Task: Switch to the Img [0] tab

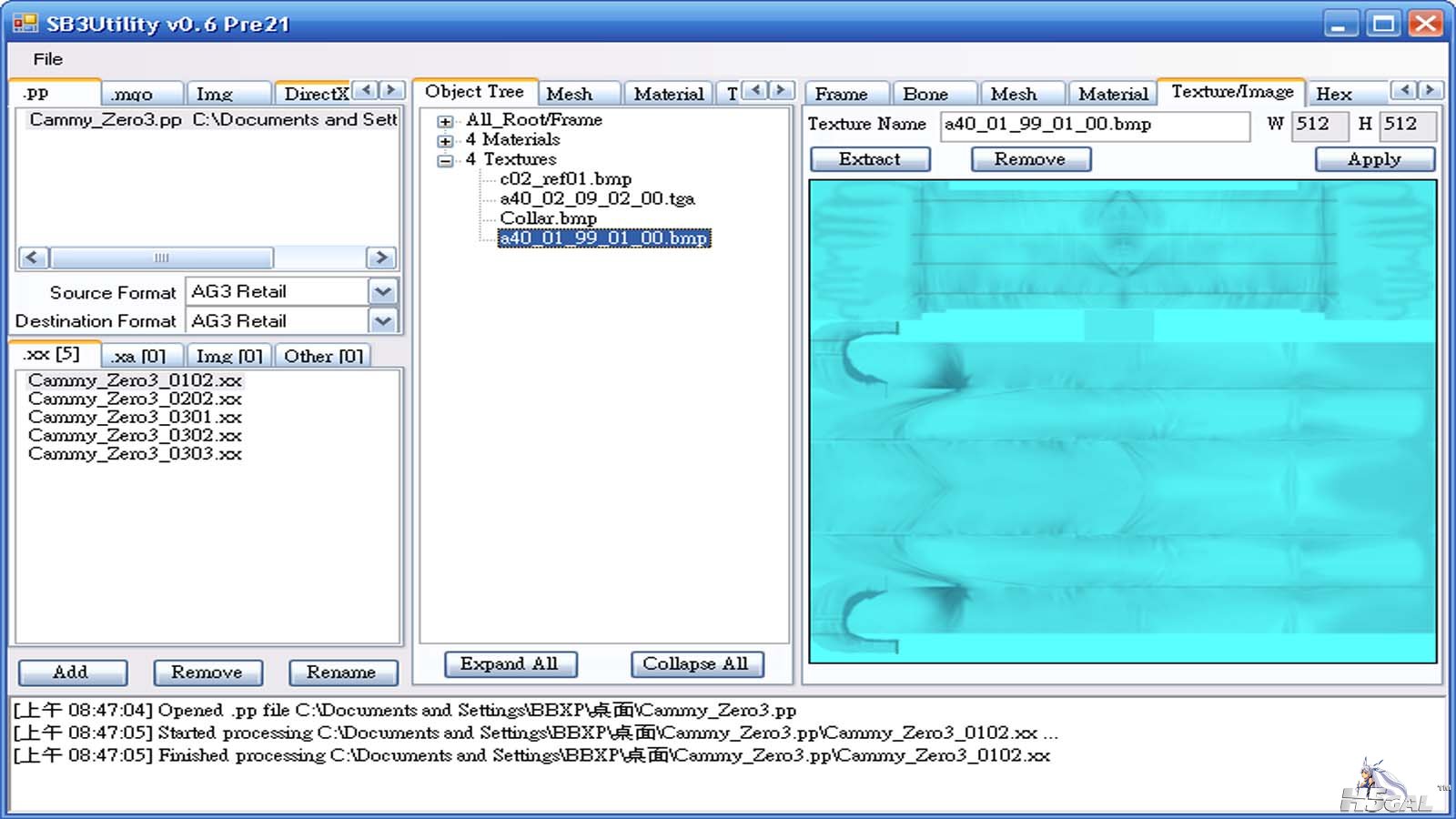Action: (228, 356)
